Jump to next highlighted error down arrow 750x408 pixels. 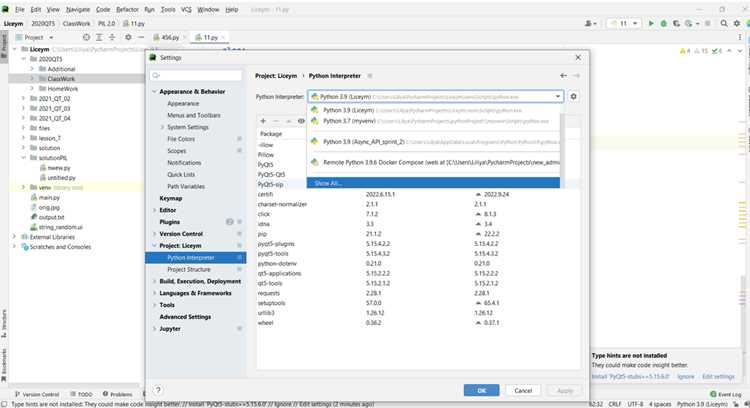pos(739,51)
